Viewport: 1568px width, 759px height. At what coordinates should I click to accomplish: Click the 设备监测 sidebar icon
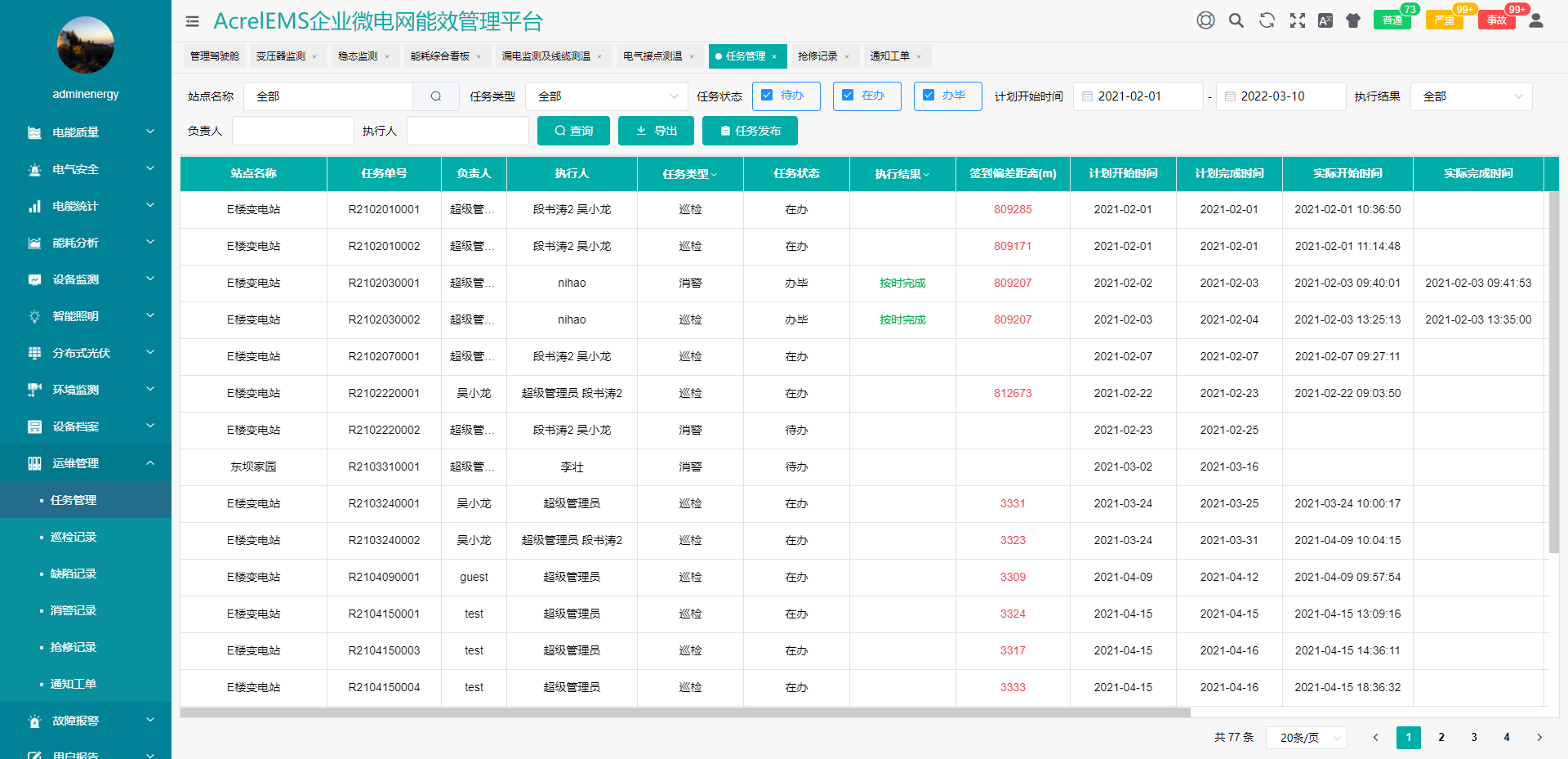point(34,279)
